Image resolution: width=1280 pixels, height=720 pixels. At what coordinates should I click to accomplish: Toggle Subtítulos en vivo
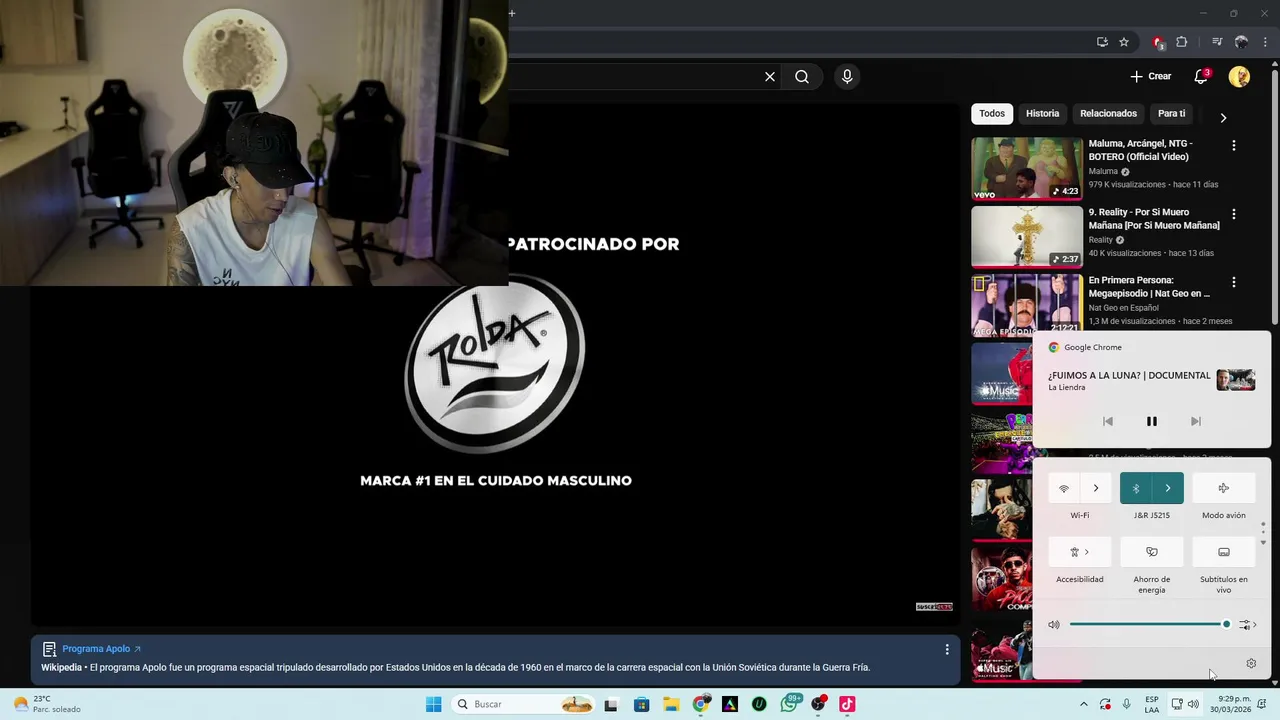1223,552
